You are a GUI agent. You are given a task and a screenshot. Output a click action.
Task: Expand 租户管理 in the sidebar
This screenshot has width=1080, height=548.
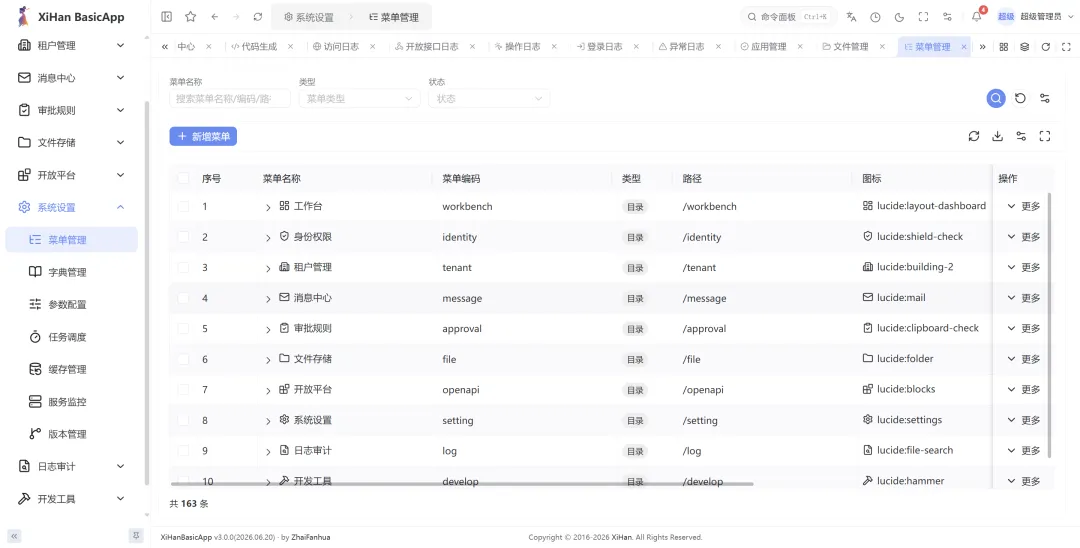coord(72,45)
